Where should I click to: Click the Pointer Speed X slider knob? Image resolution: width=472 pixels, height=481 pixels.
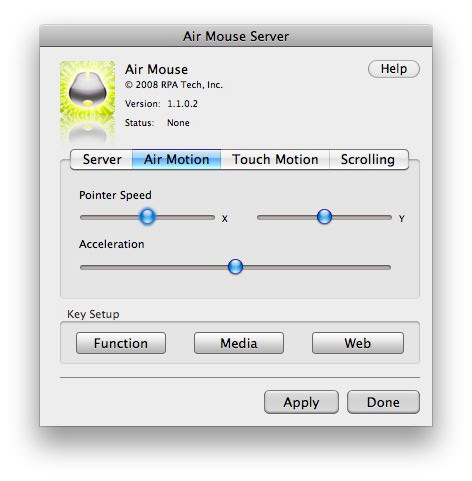tap(147, 217)
